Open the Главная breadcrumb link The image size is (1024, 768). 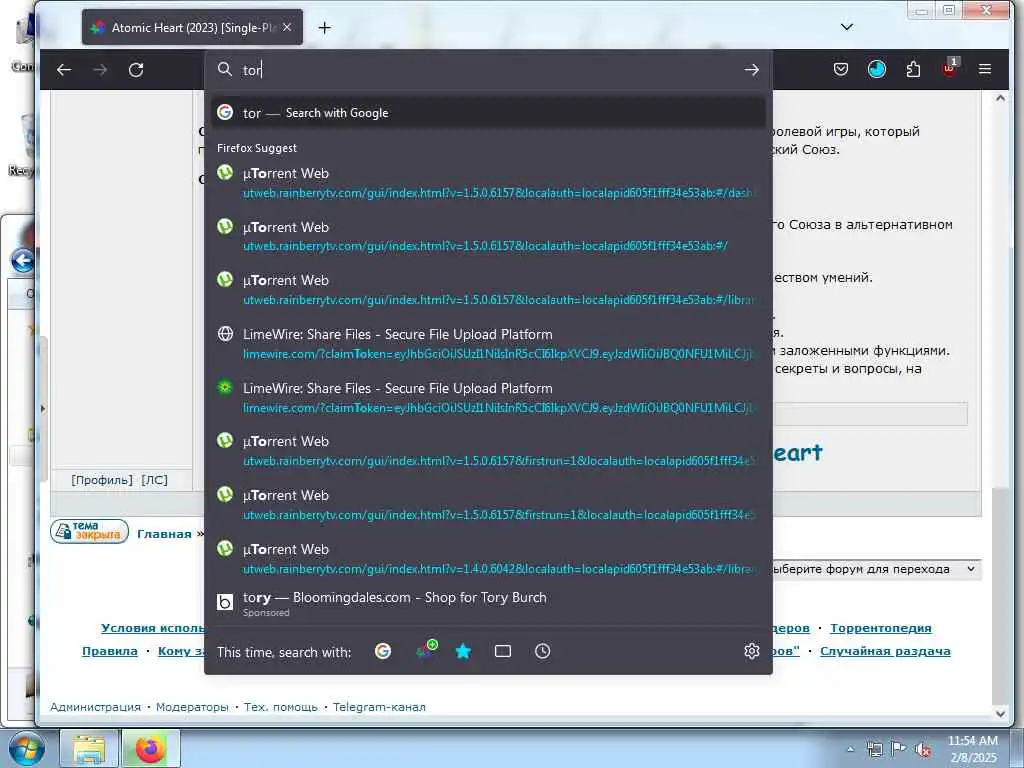[x=164, y=534]
